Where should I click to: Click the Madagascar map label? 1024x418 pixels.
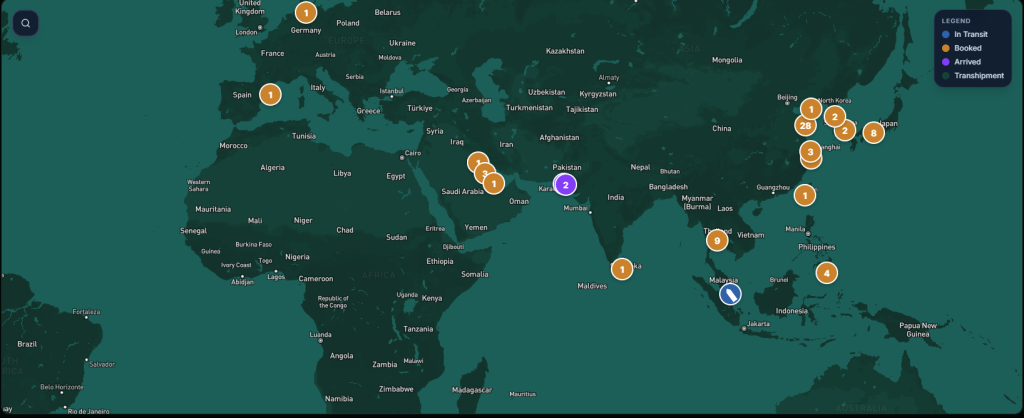(472, 390)
